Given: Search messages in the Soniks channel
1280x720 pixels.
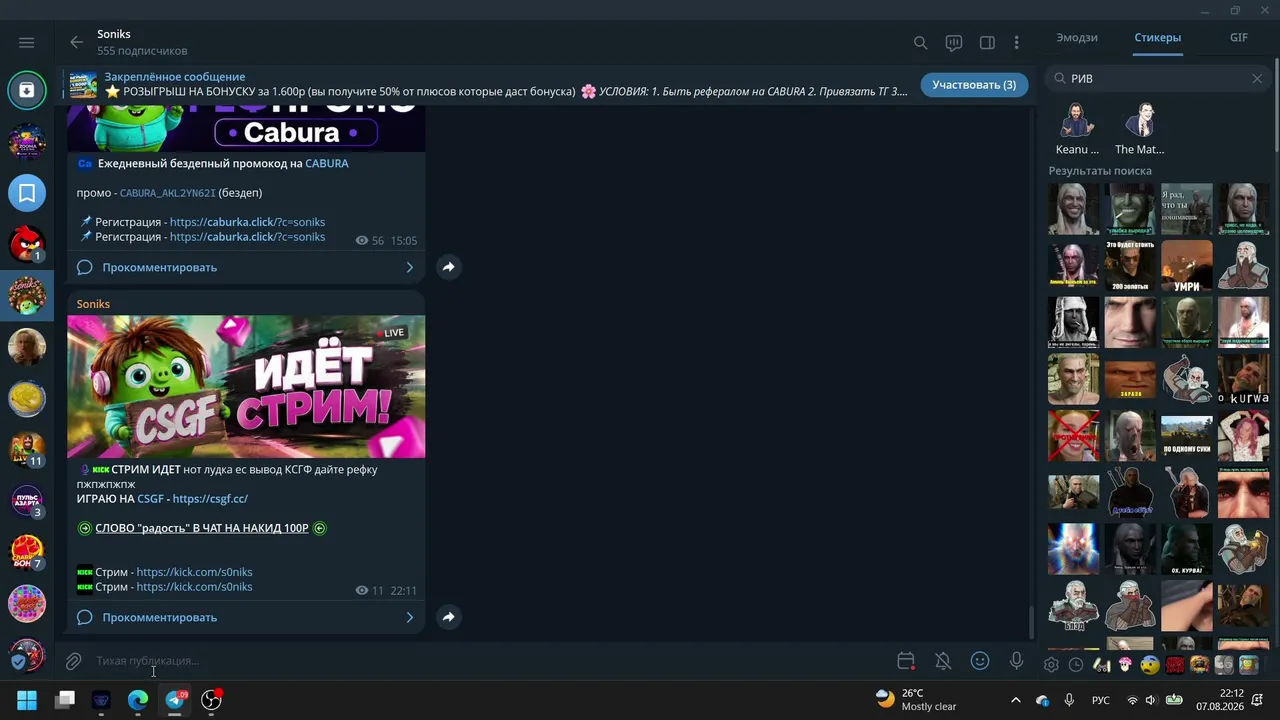Looking at the screenshot, I should (x=921, y=43).
